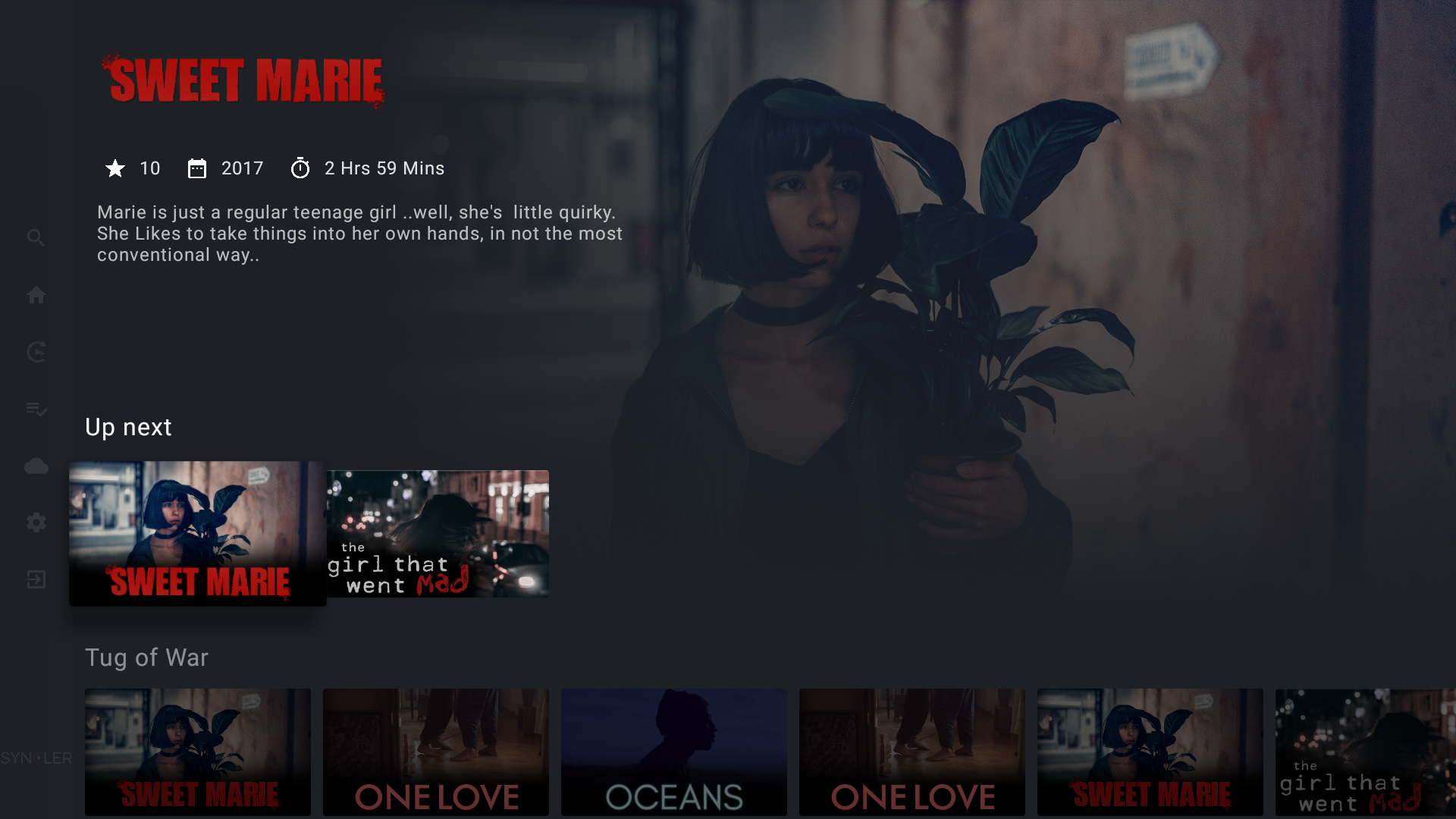Viewport: 1456px width, 819px height.
Task: Click the runtime clock icon showing 2 Hrs 59 Mins
Action: (300, 168)
